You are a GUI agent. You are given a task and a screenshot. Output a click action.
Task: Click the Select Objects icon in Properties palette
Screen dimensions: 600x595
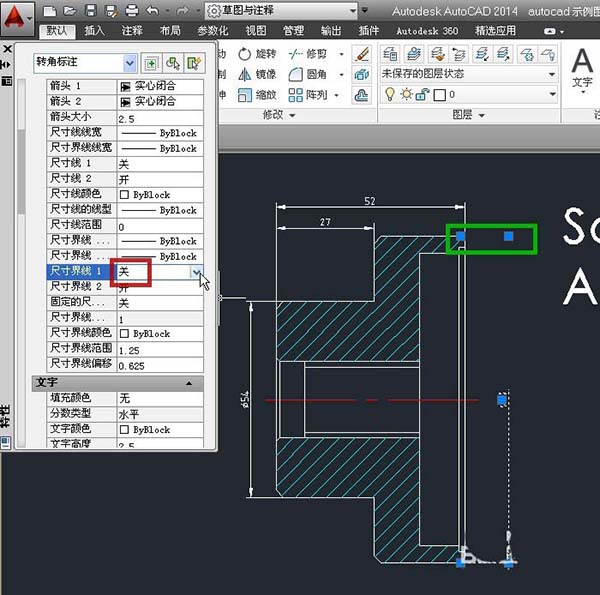click(x=173, y=64)
